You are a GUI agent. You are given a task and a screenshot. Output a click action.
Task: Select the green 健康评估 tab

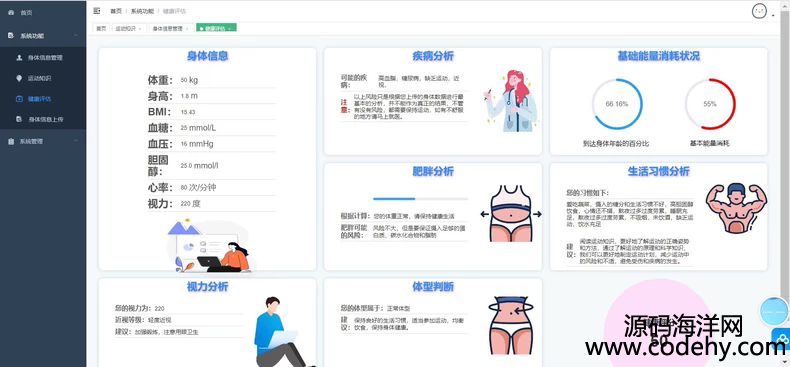pyautogui.click(x=215, y=29)
